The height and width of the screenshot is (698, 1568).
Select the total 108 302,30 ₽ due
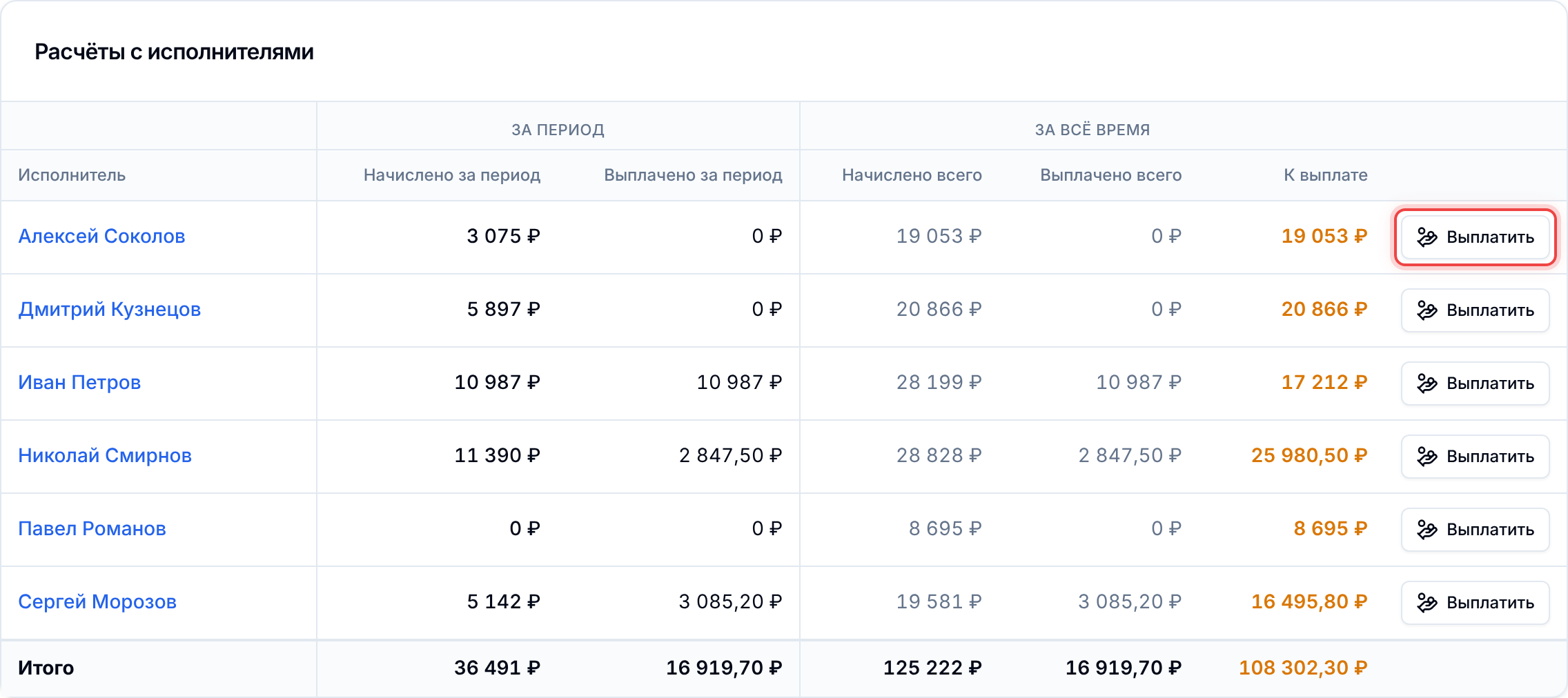click(1303, 668)
